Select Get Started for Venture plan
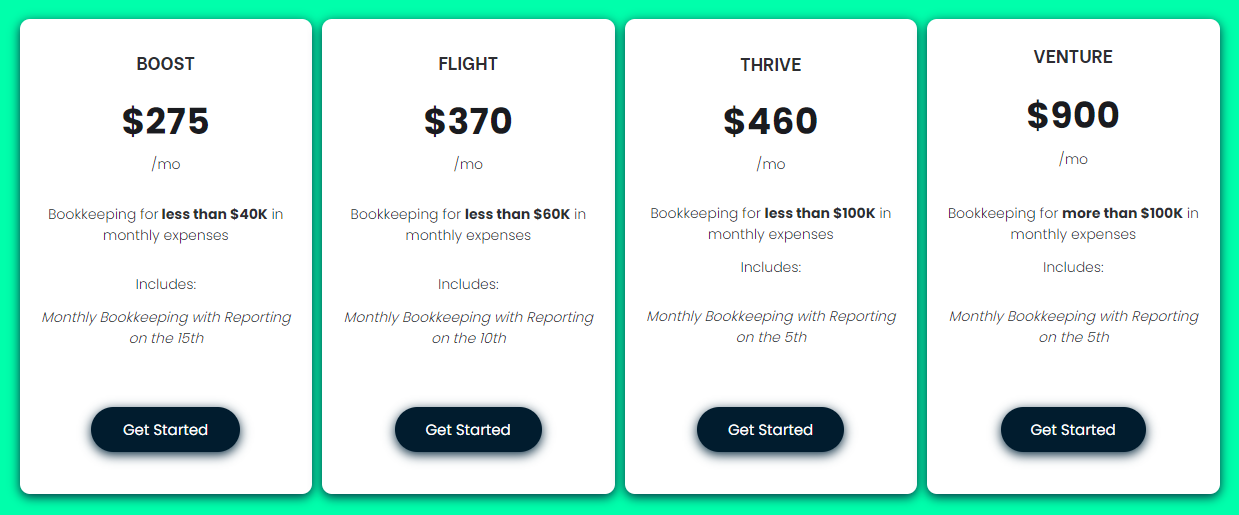Image resolution: width=1239 pixels, height=515 pixels. [x=1073, y=430]
